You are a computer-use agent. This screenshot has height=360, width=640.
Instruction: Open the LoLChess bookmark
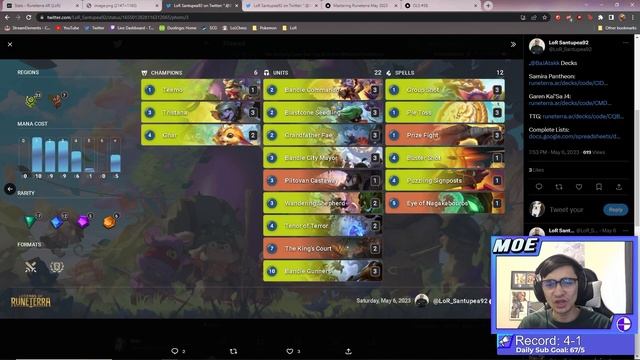[x=235, y=28]
